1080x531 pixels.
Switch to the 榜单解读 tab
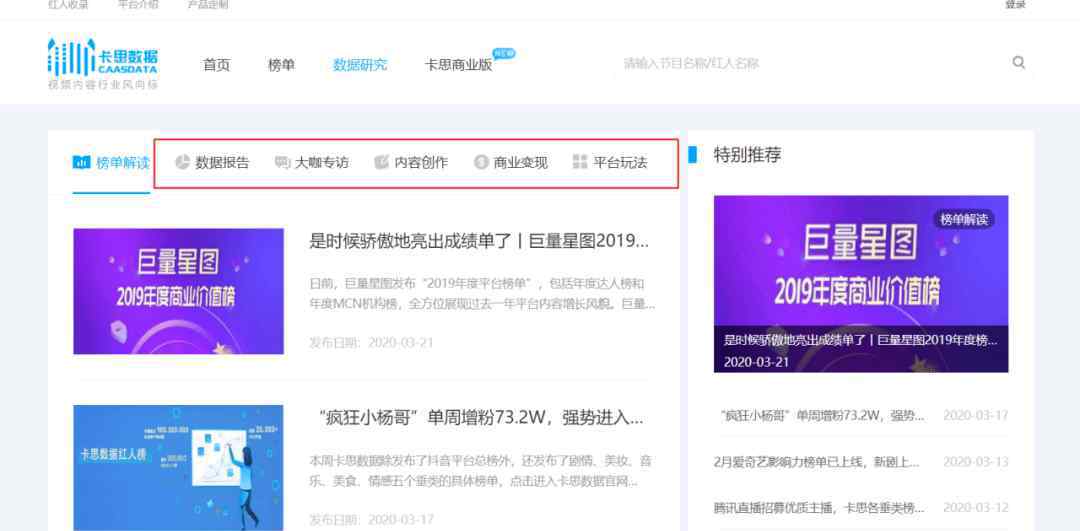point(111,163)
